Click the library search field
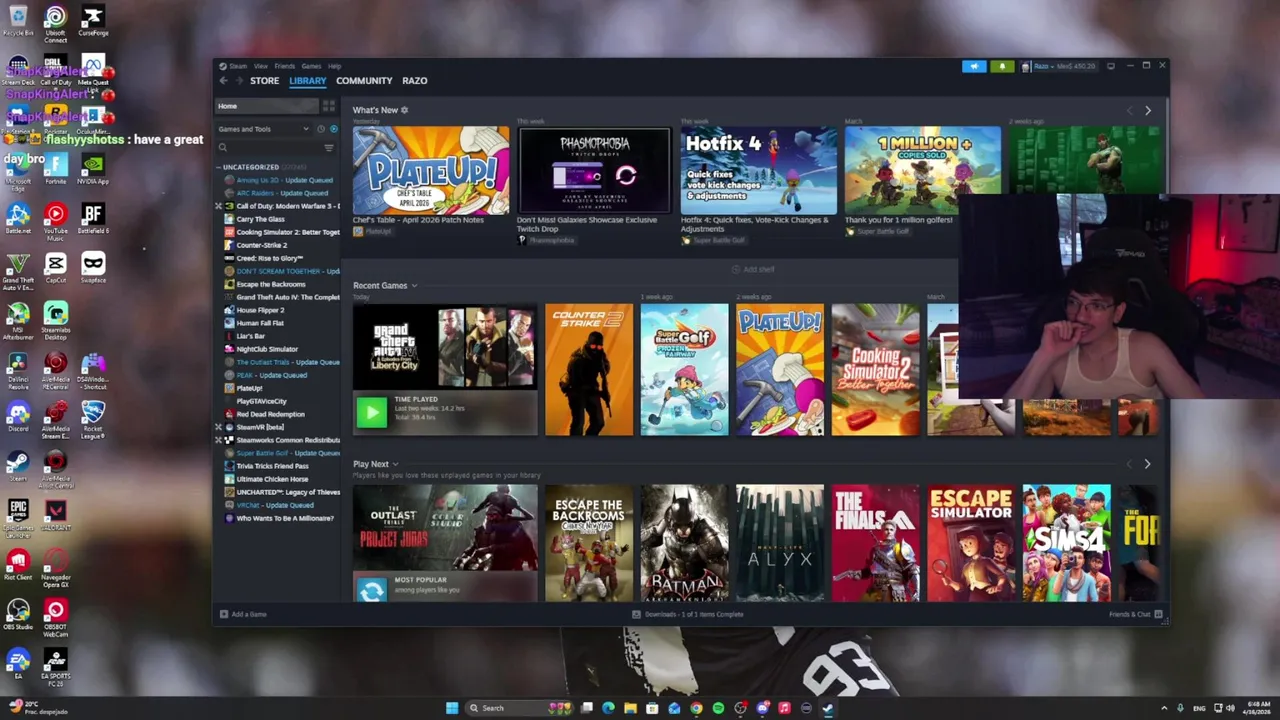Screen dimensions: 1280x720 268,148
